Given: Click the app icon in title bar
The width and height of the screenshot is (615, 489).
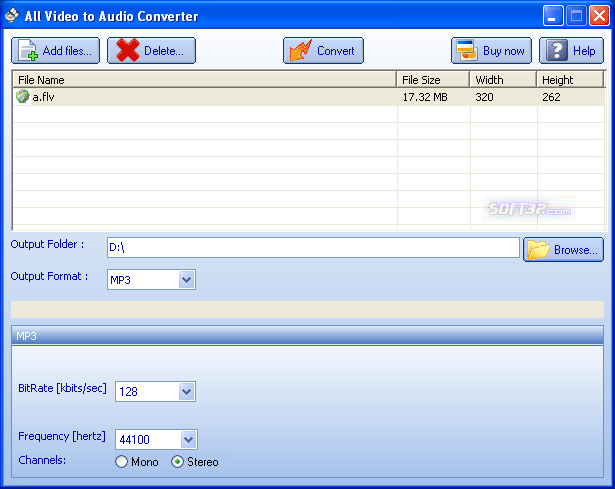Looking at the screenshot, I should (12, 15).
